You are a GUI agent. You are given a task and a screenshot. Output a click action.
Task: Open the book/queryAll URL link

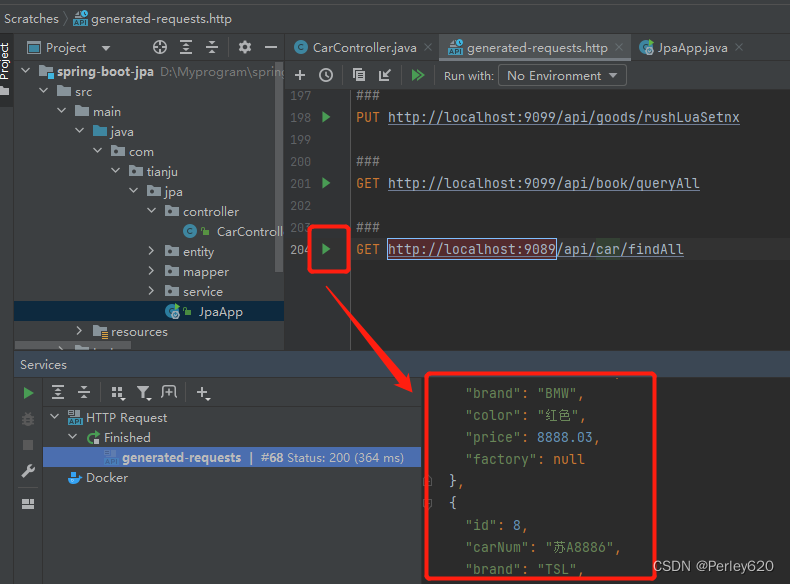543,183
